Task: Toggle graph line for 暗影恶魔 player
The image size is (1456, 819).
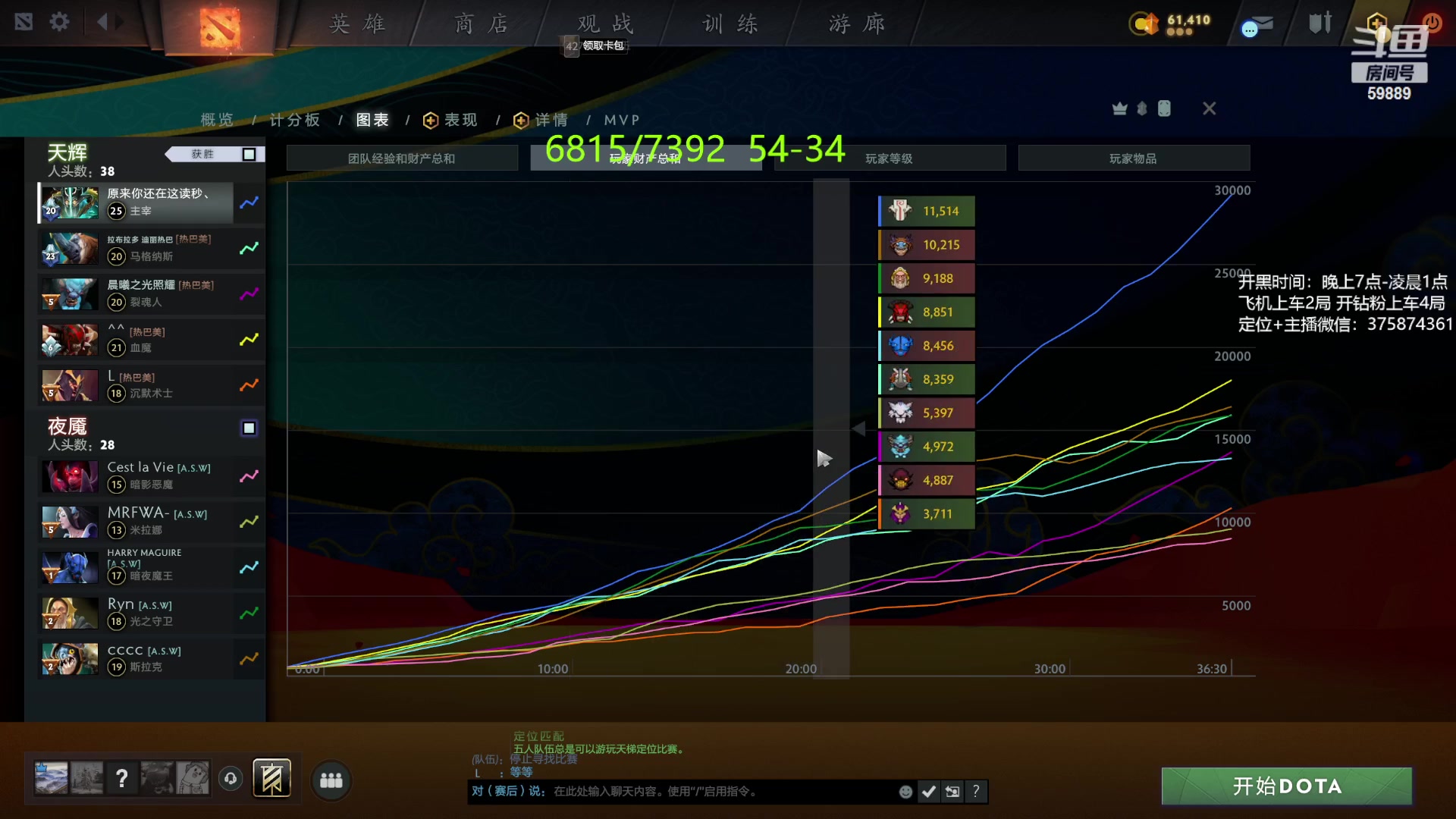Action: [249, 476]
